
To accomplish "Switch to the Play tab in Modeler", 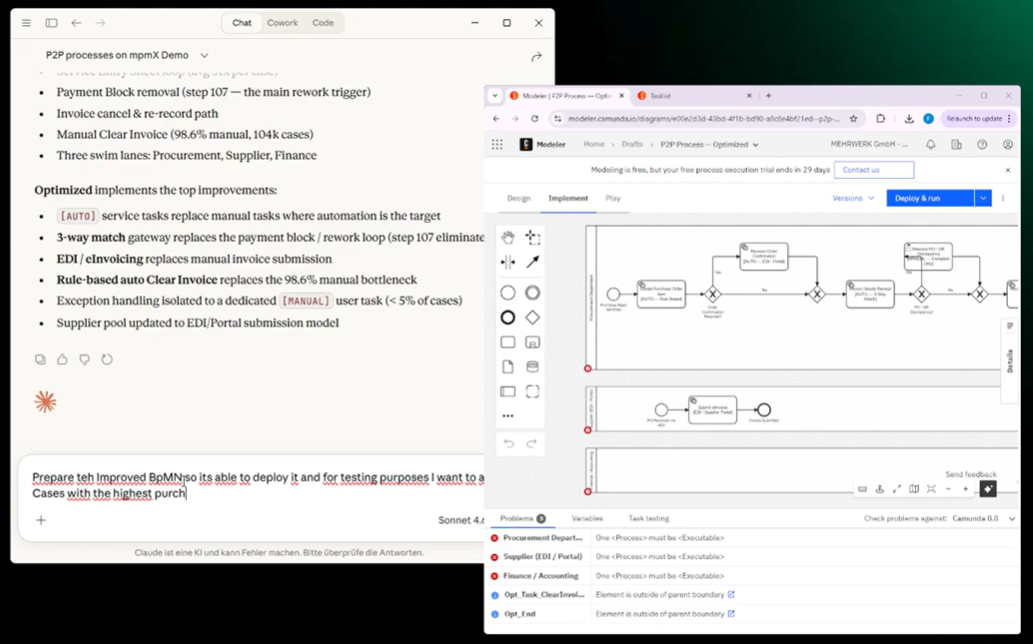I will click(x=613, y=198).
